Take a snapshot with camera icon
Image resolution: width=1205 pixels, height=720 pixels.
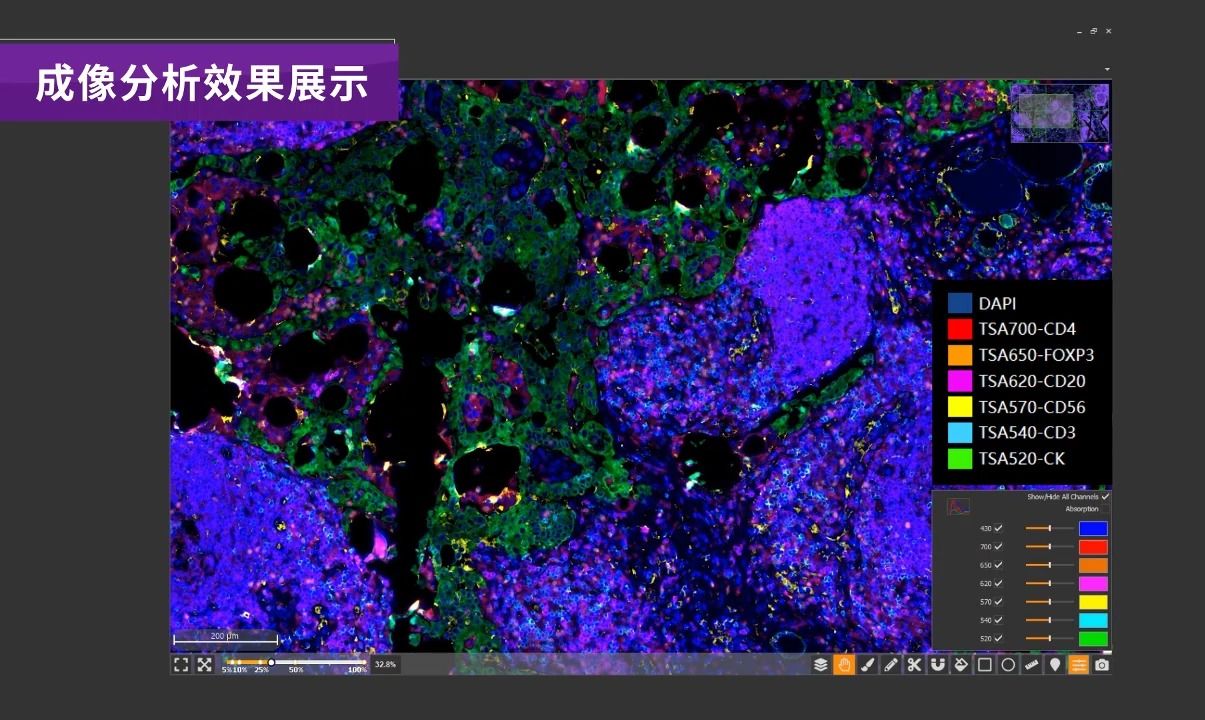pos(1102,664)
